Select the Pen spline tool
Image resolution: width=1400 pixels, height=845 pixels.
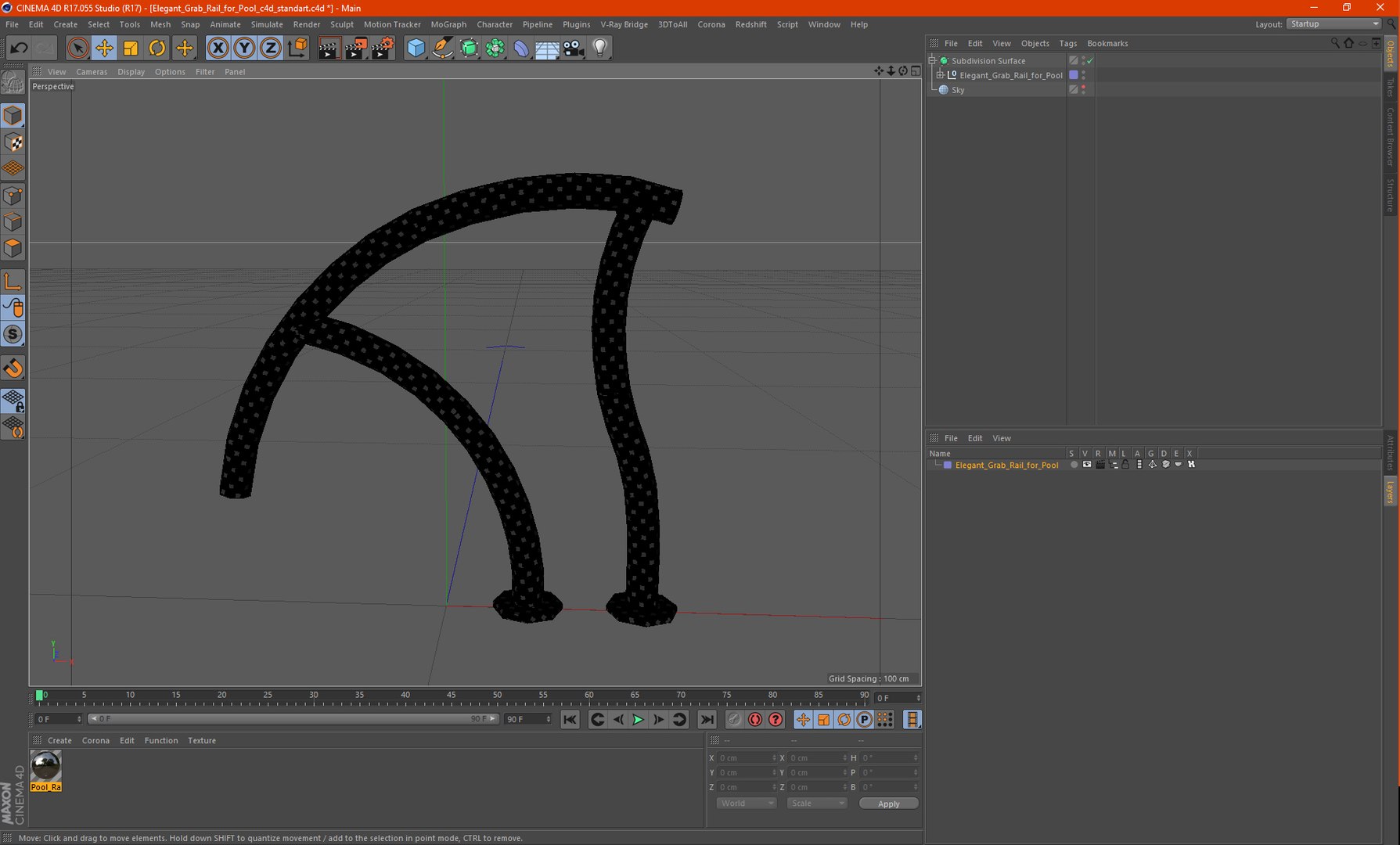coord(442,49)
